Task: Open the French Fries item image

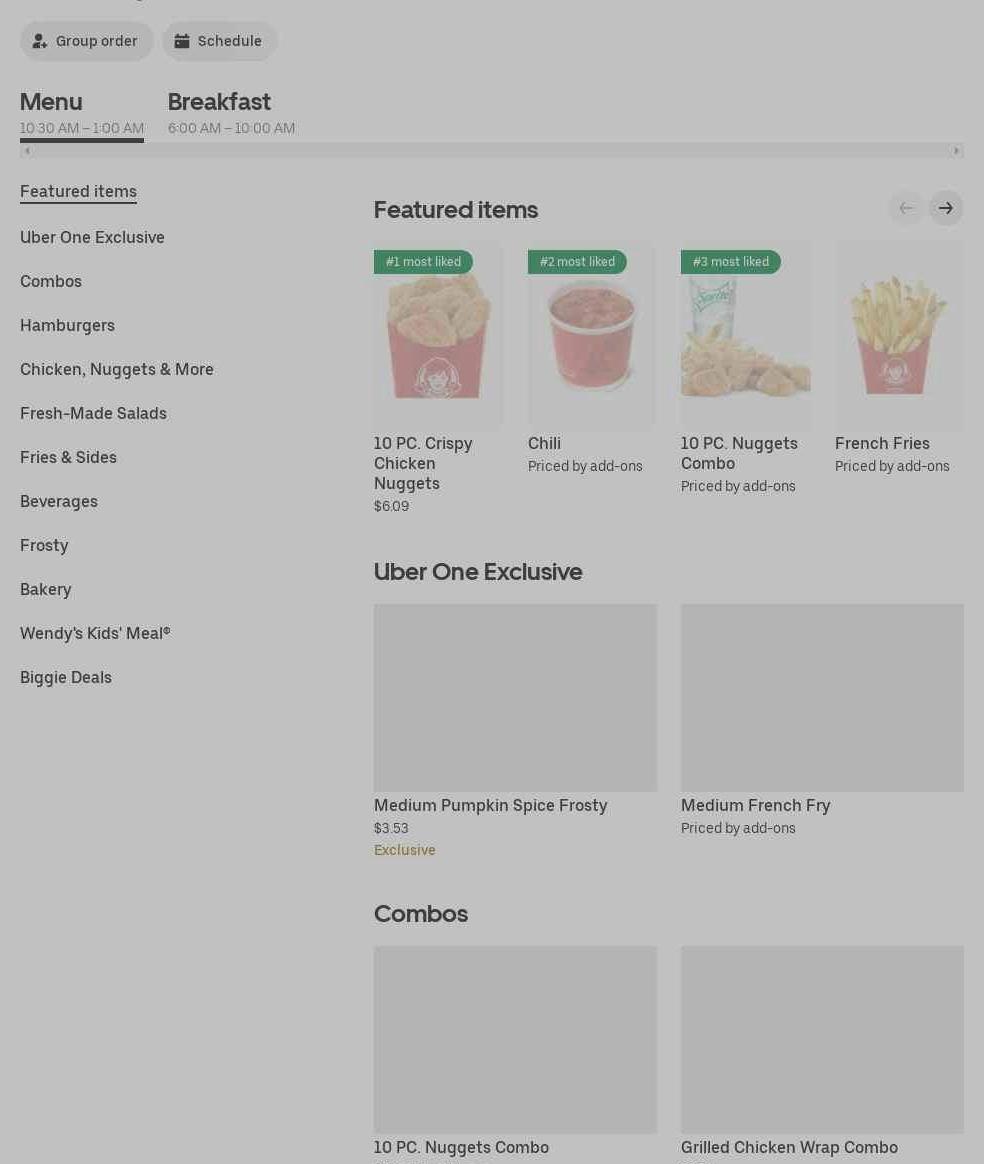Action: 899,335
